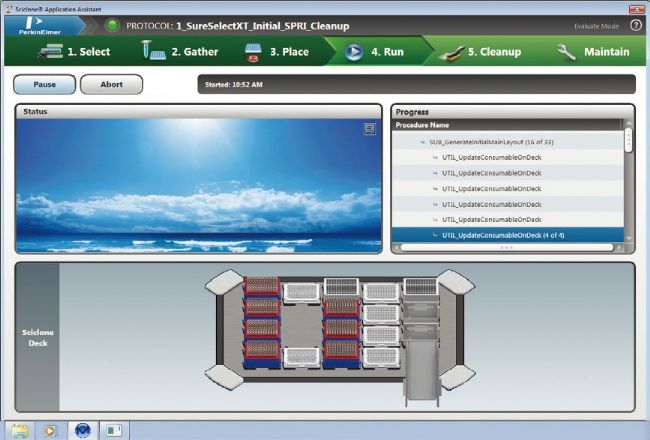Click the tube and plate Gather icon

click(153, 50)
